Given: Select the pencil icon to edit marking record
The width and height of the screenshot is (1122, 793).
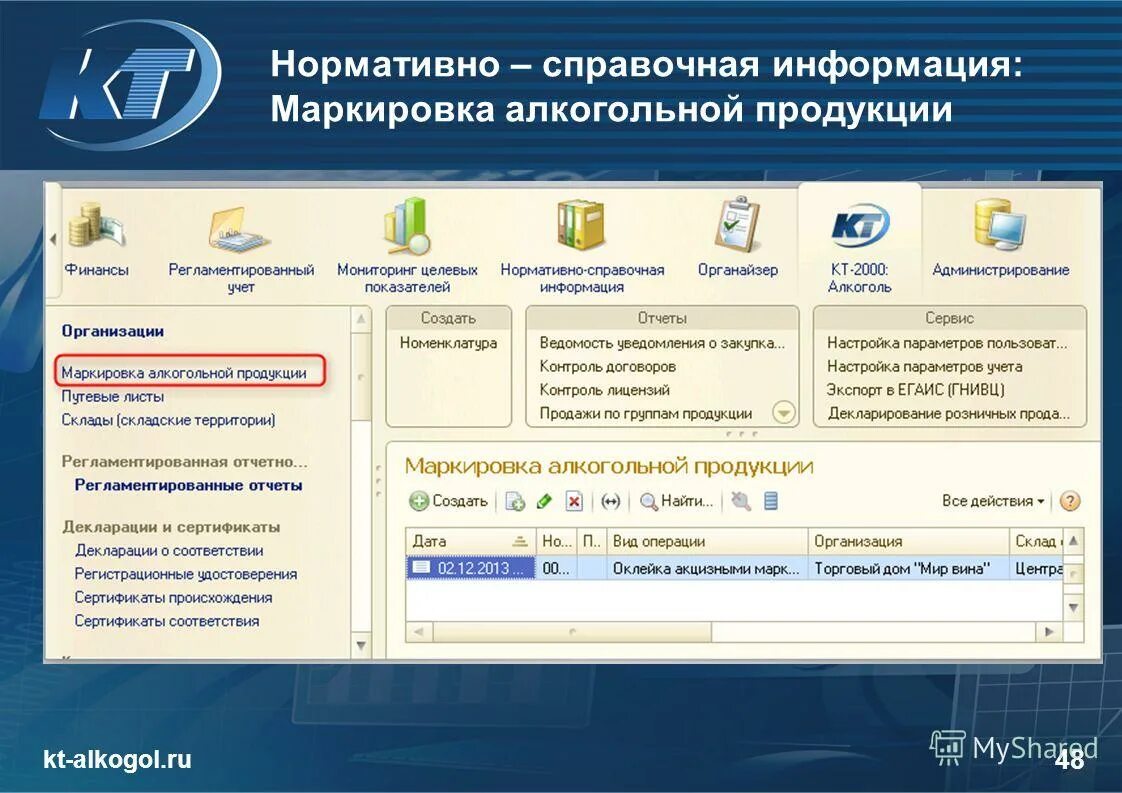Looking at the screenshot, I should click(544, 501).
